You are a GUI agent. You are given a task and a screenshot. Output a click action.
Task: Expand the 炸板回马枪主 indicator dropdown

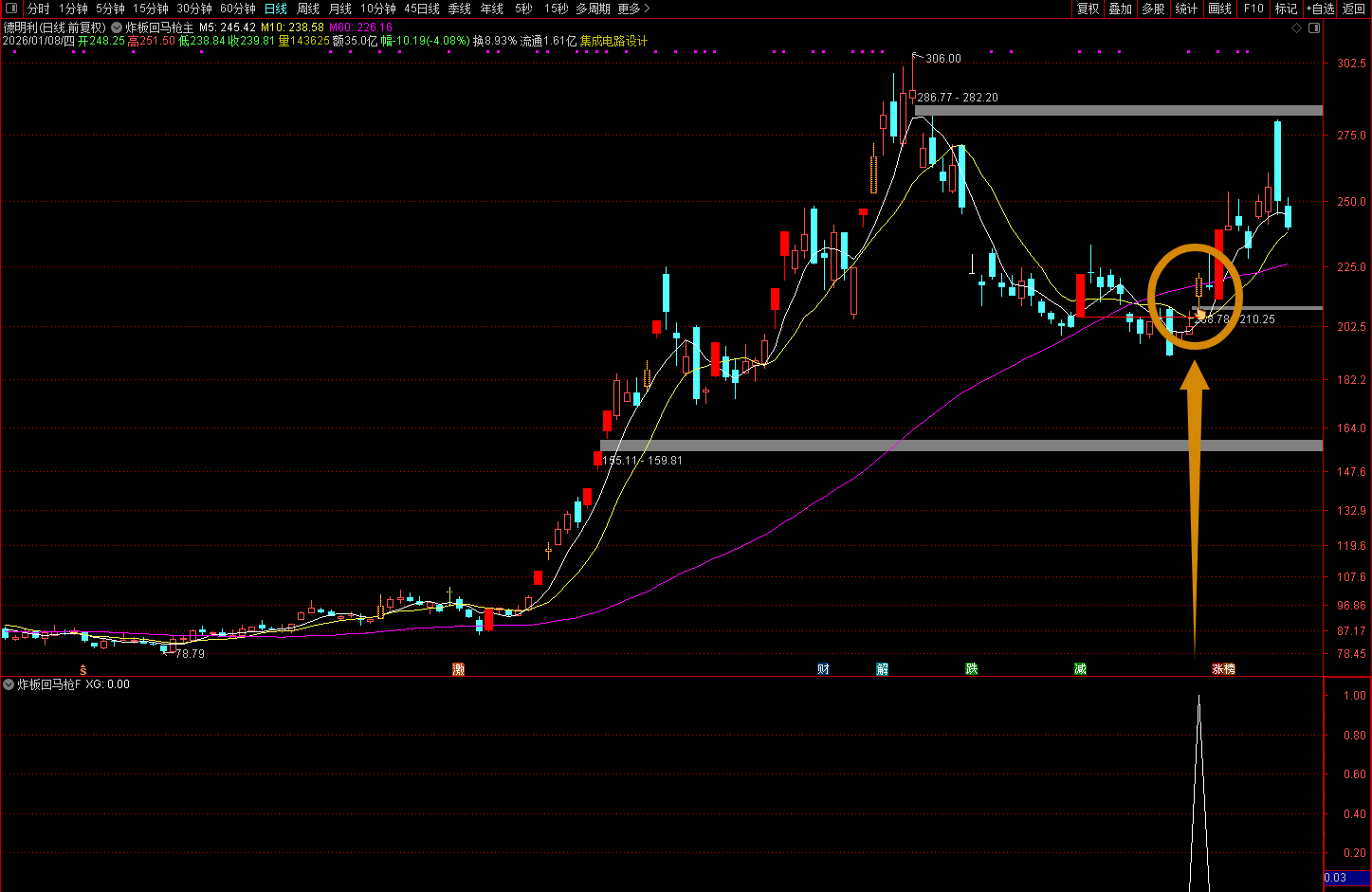point(117,28)
